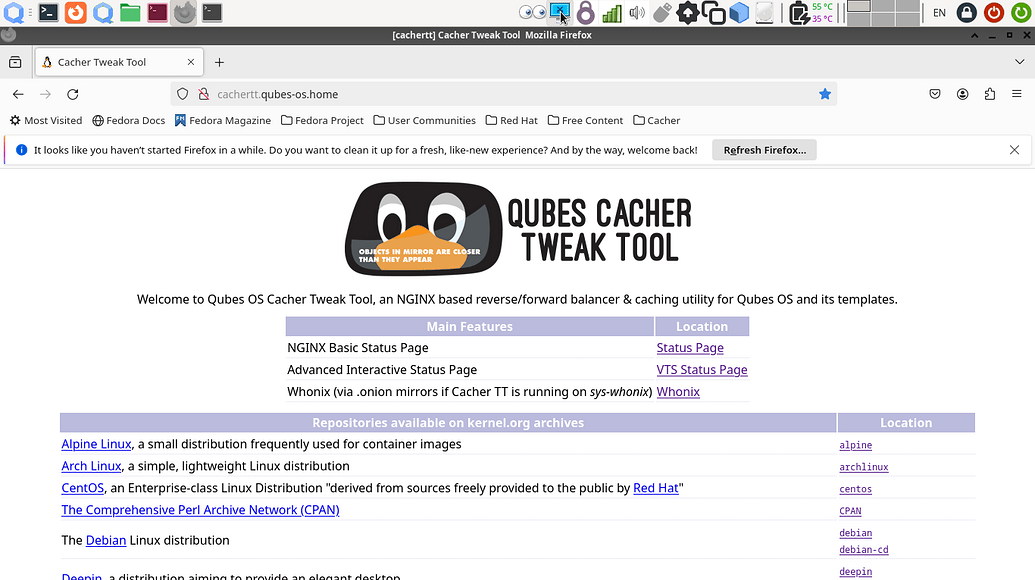1035x580 pixels.
Task: Open the purple padlock tray icon
Action: [x=585, y=13]
